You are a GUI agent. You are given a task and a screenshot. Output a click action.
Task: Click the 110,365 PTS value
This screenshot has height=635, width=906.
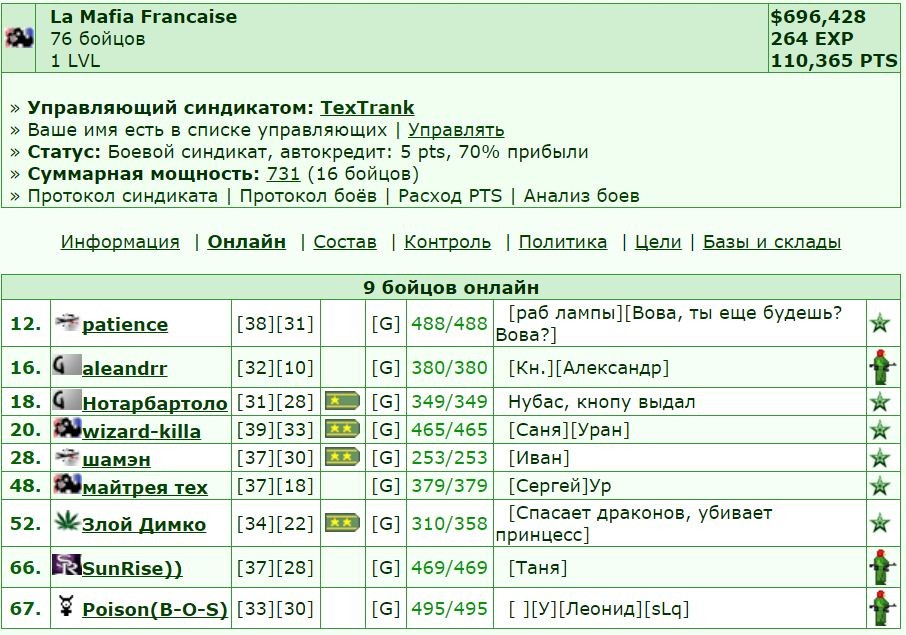[x=834, y=60]
